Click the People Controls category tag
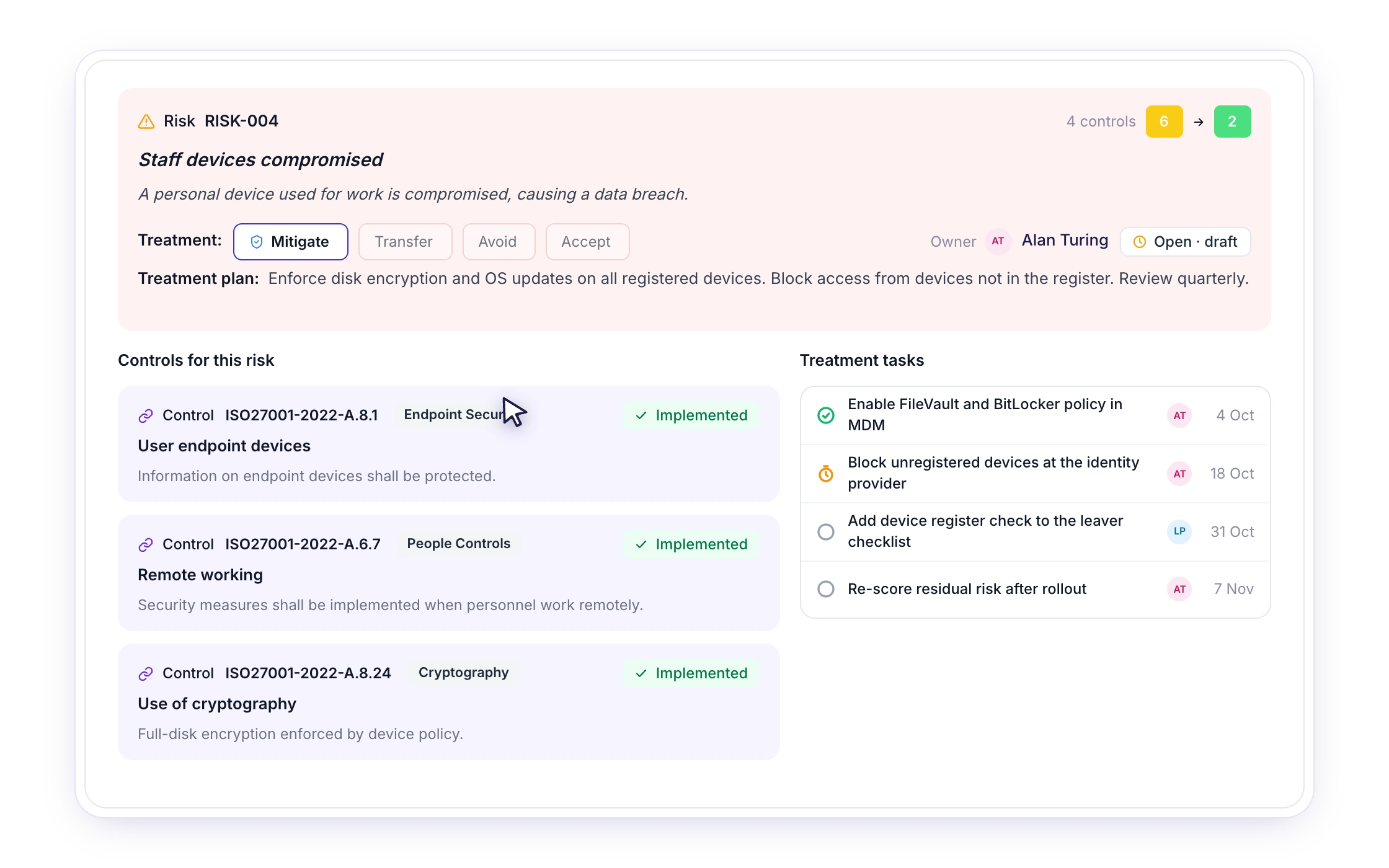Viewport: 1389px width, 868px height. pyautogui.click(x=459, y=544)
